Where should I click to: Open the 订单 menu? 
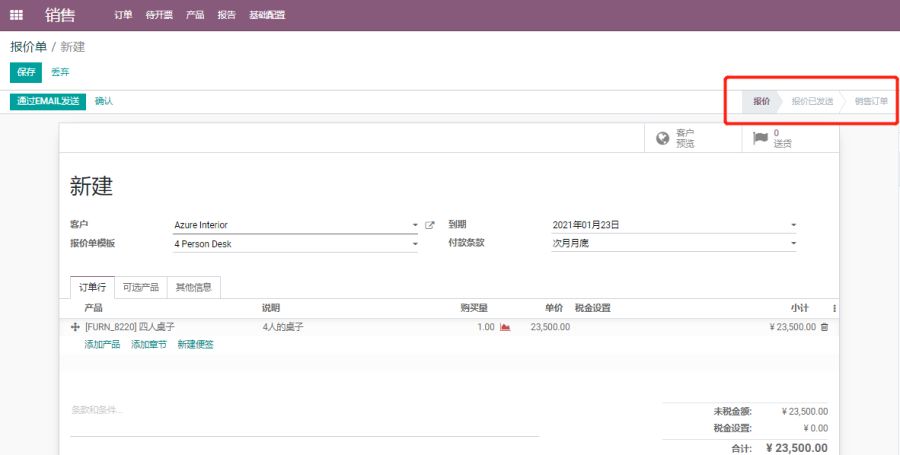click(123, 15)
